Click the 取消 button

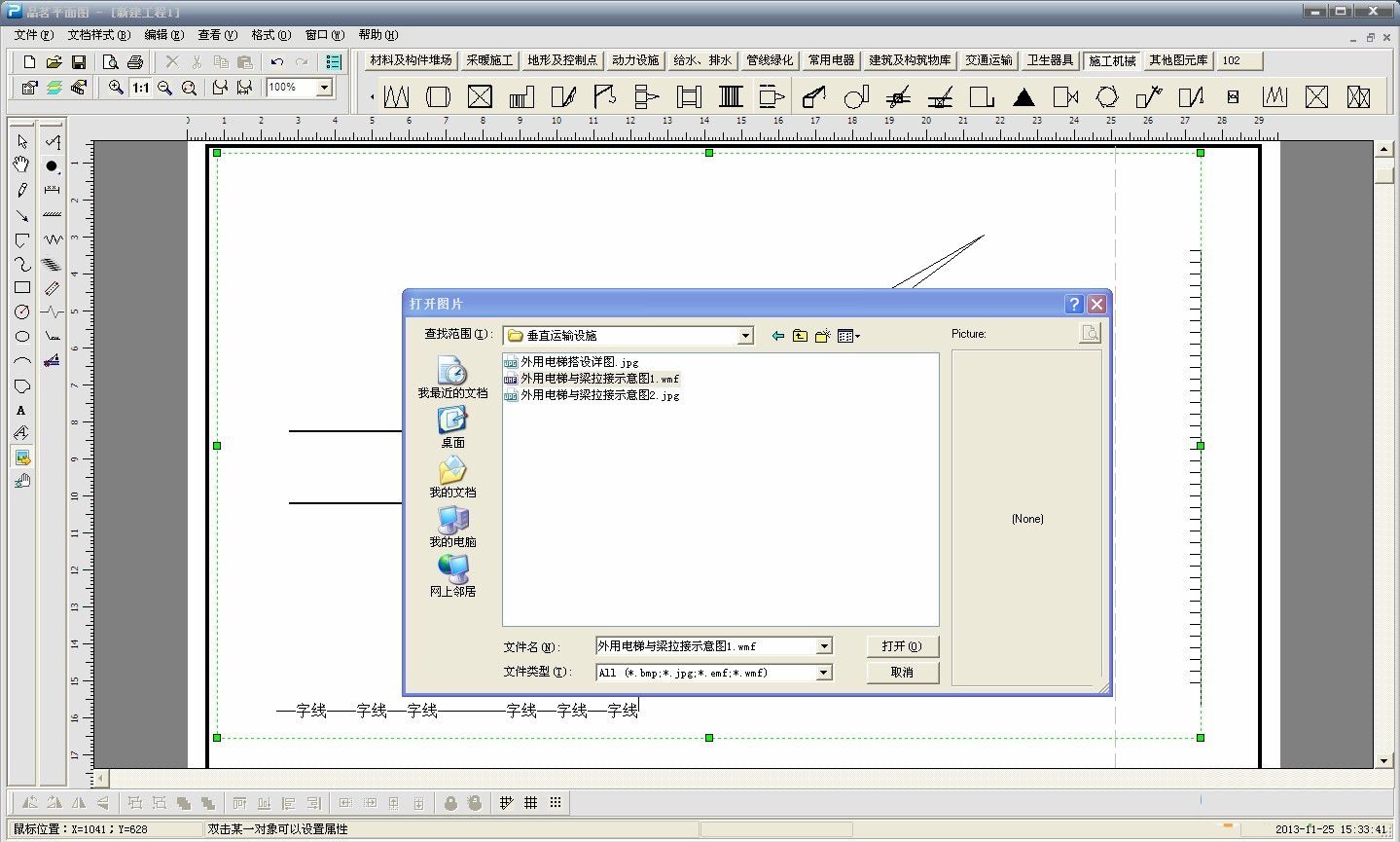coord(902,673)
